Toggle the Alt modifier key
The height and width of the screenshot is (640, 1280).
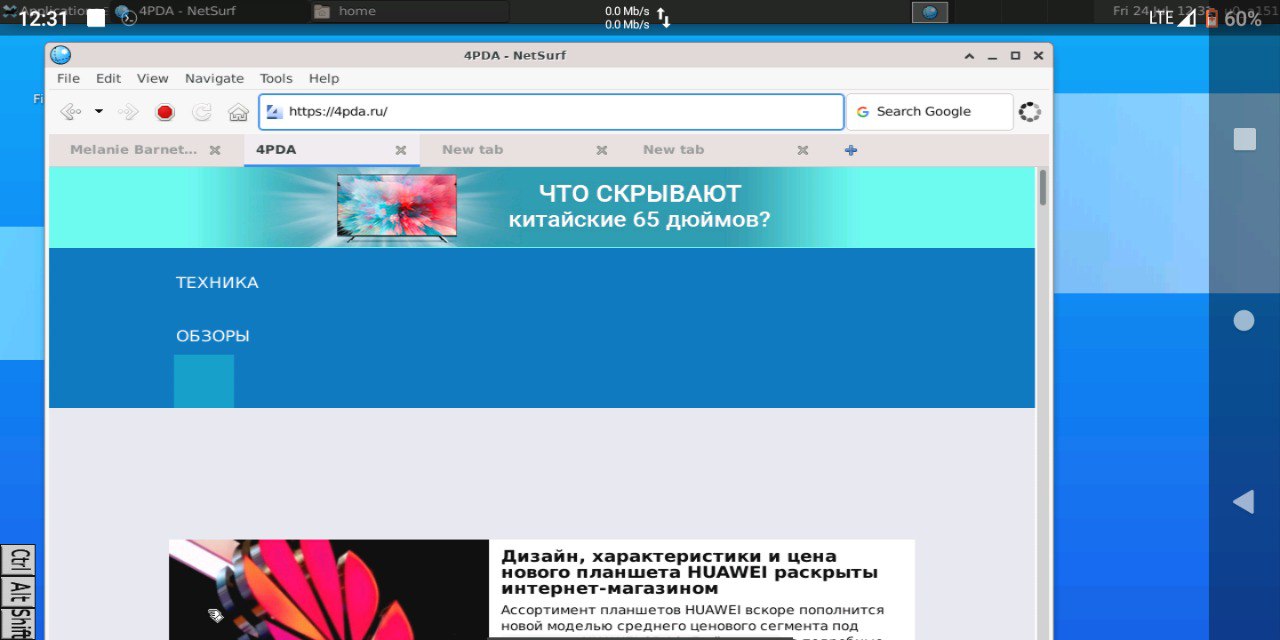click(x=20, y=591)
